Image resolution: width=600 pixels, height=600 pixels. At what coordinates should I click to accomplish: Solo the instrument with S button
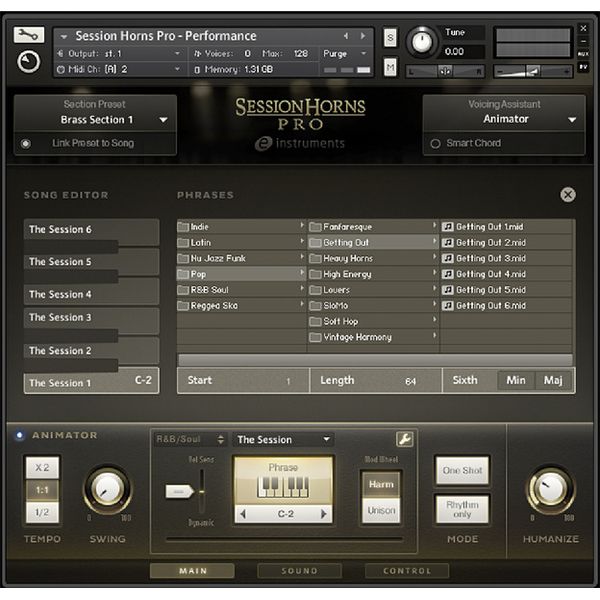(x=390, y=38)
